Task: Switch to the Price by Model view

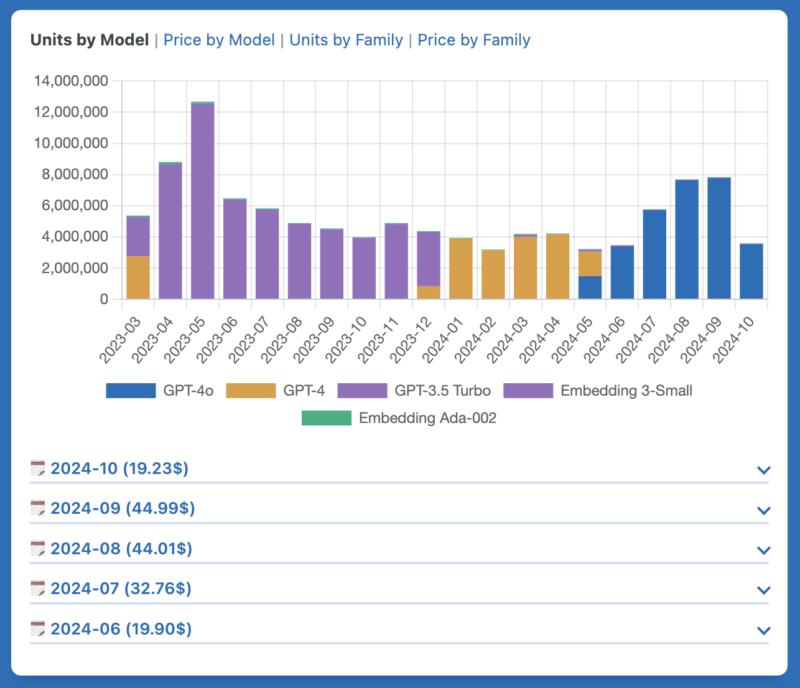Action: click(219, 40)
